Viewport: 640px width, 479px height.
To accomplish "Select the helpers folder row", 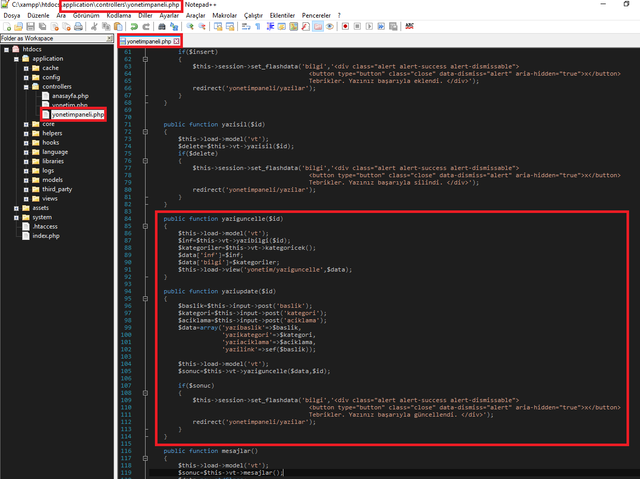I will (52, 133).
